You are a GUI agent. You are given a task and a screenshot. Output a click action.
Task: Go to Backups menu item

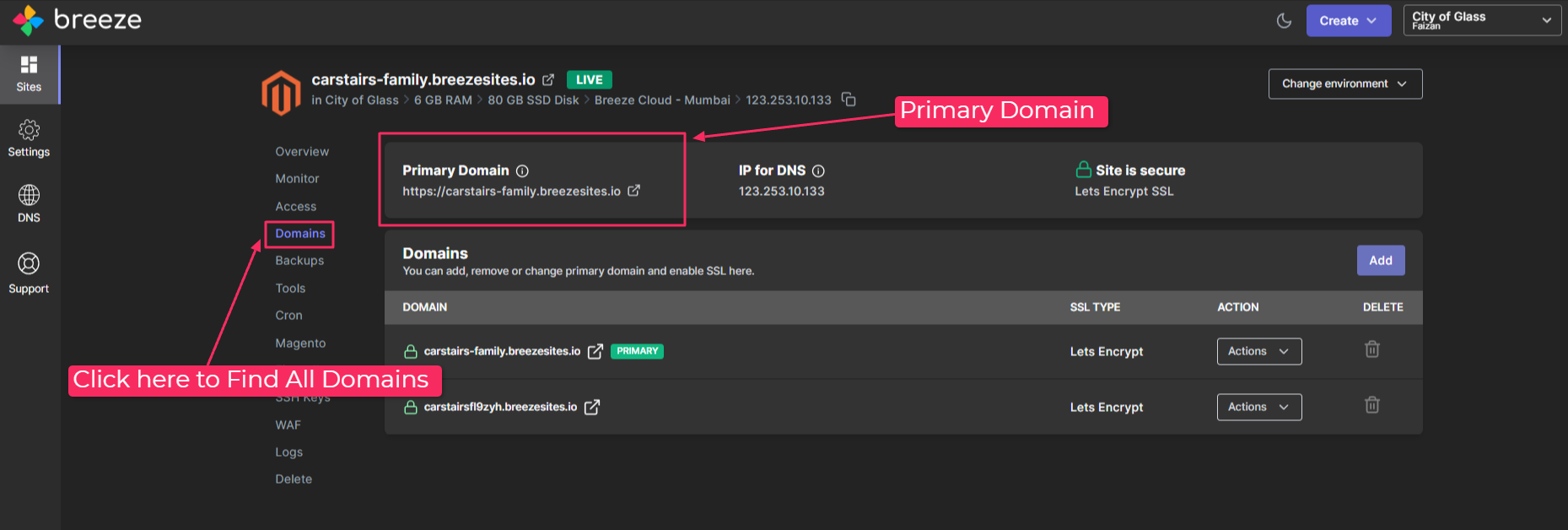click(x=299, y=261)
